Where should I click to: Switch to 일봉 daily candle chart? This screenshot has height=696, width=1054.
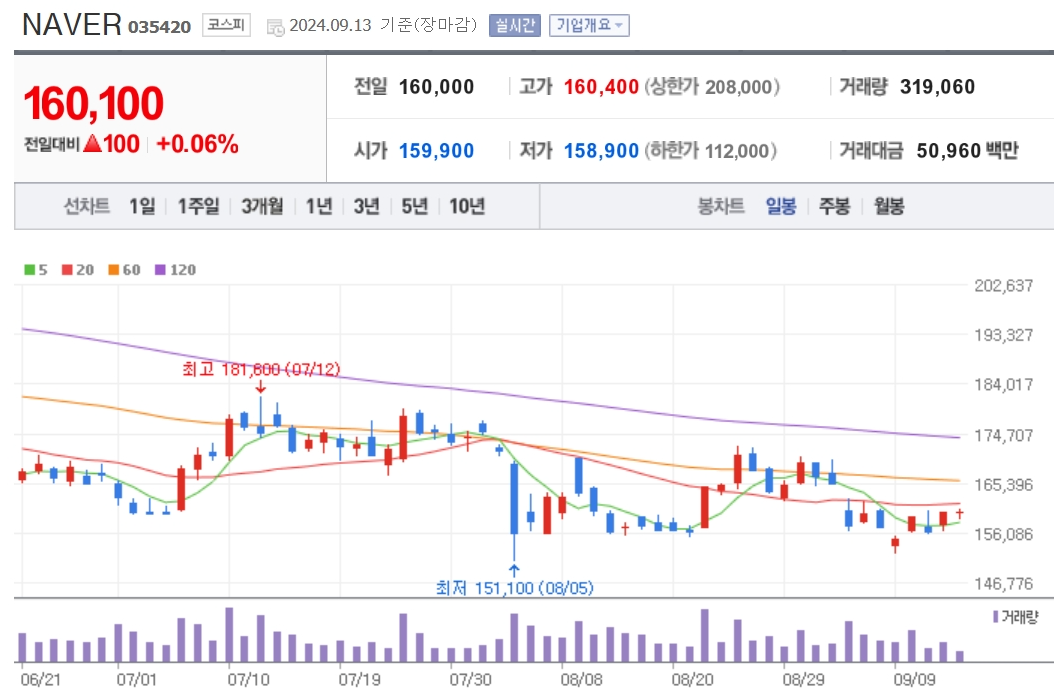click(x=781, y=206)
